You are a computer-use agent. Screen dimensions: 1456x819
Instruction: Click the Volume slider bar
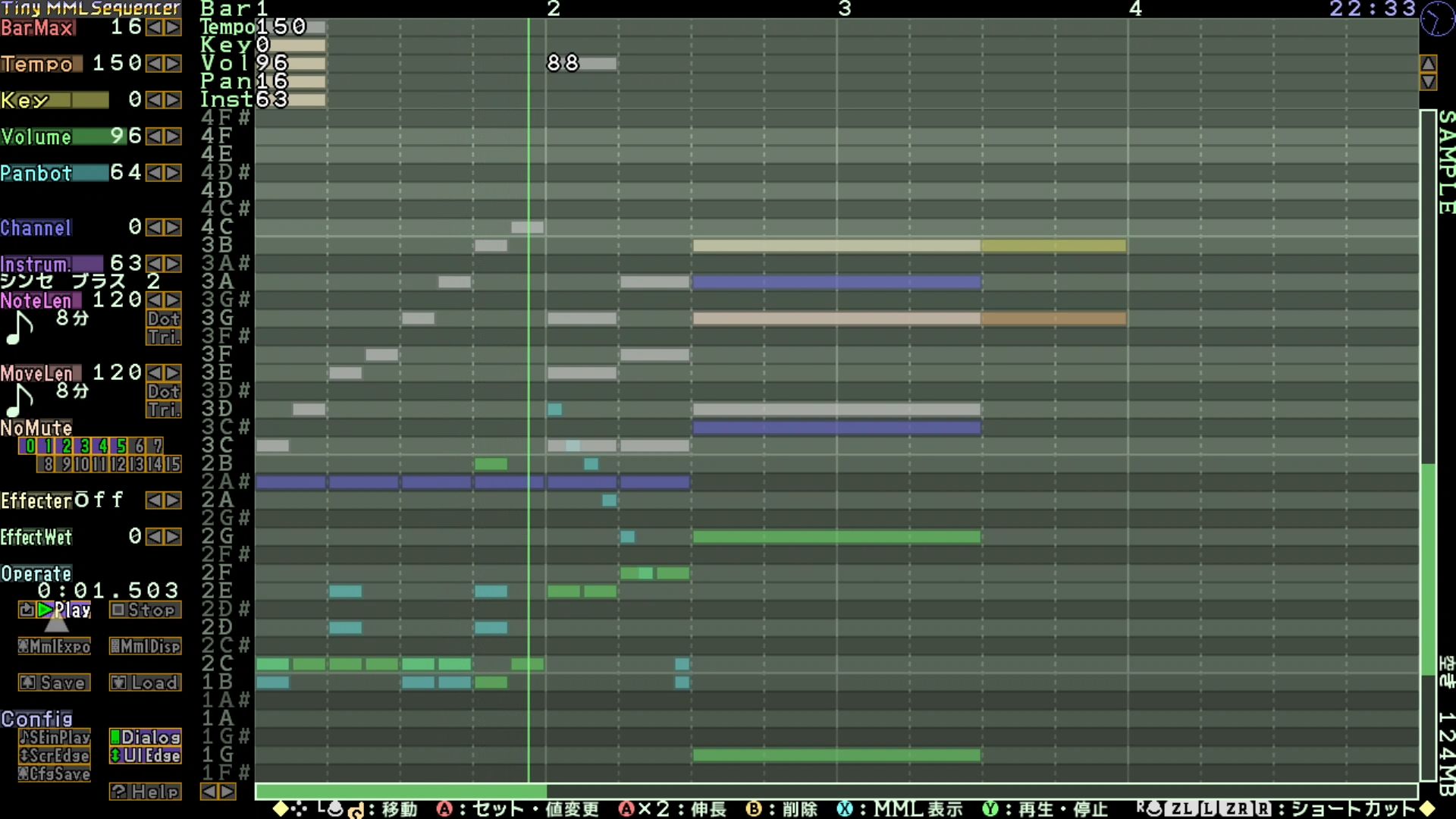click(x=55, y=136)
